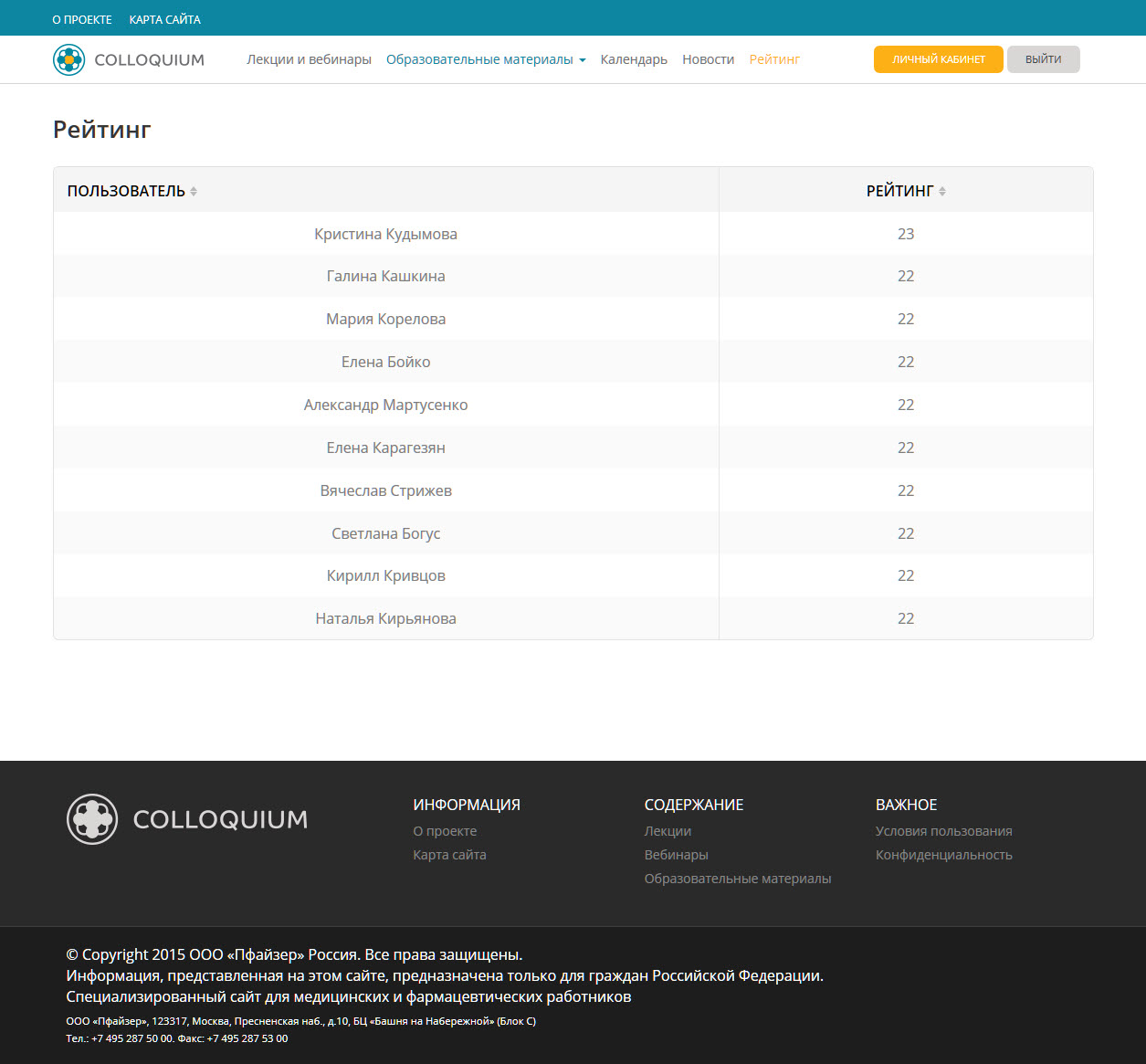Screen dimensions: 1146x1064
Task: Open Лекции и вебинары menu item
Action: pyautogui.click(x=309, y=60)
